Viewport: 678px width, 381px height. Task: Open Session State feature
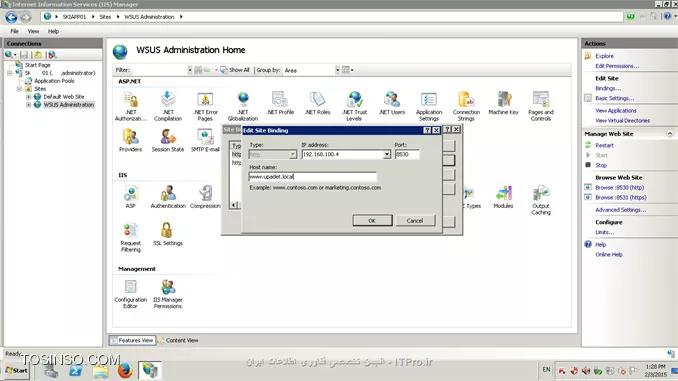tap(168, 141)
